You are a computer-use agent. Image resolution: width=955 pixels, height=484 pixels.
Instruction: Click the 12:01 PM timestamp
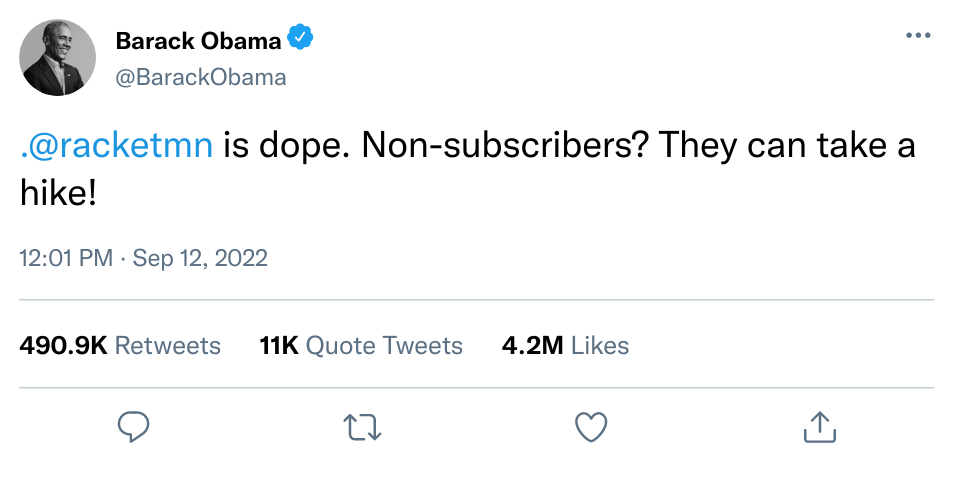(x=66, y=258)
